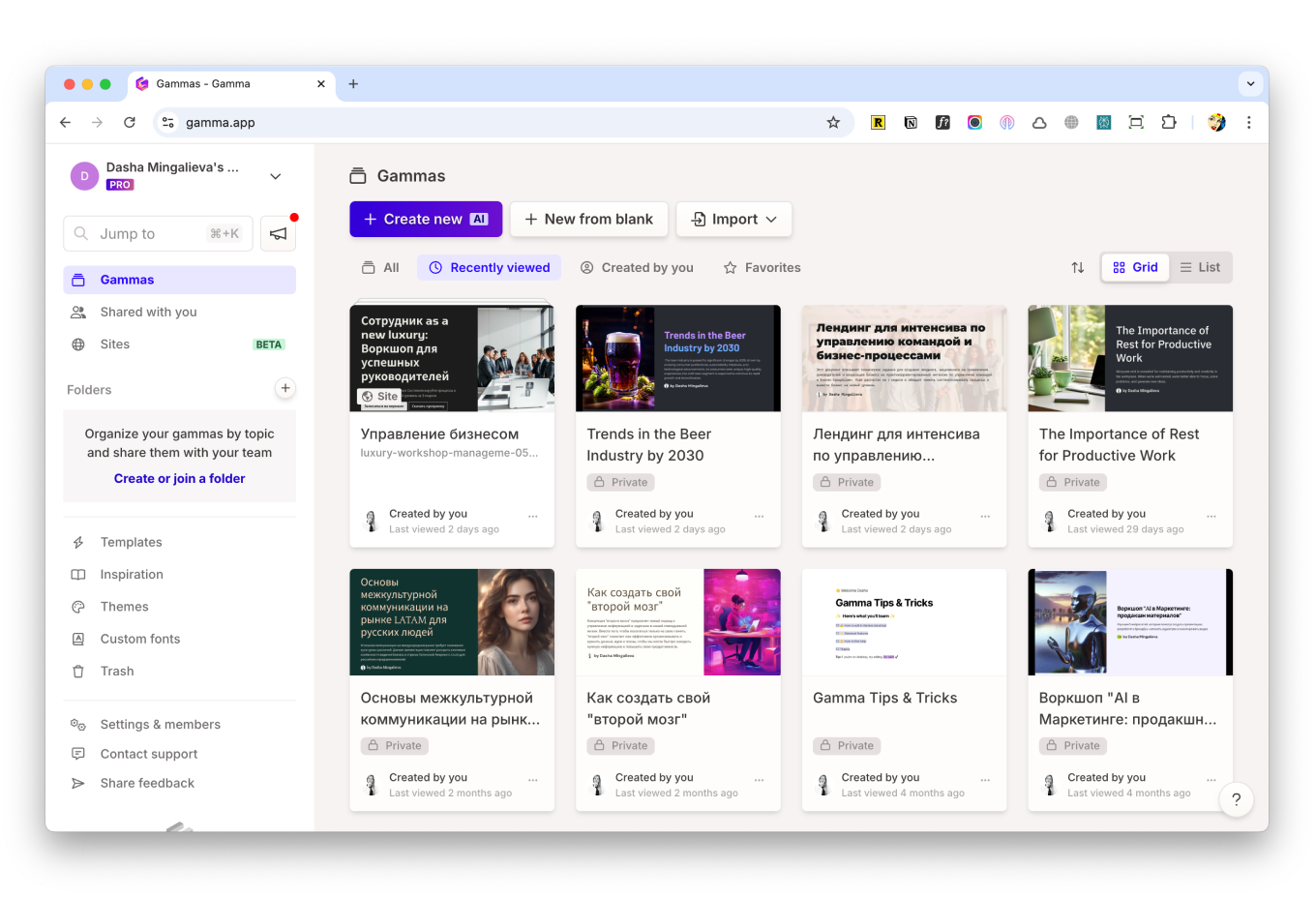Expand the Dasha Mingalieva workspace switcher

[275, 176]
